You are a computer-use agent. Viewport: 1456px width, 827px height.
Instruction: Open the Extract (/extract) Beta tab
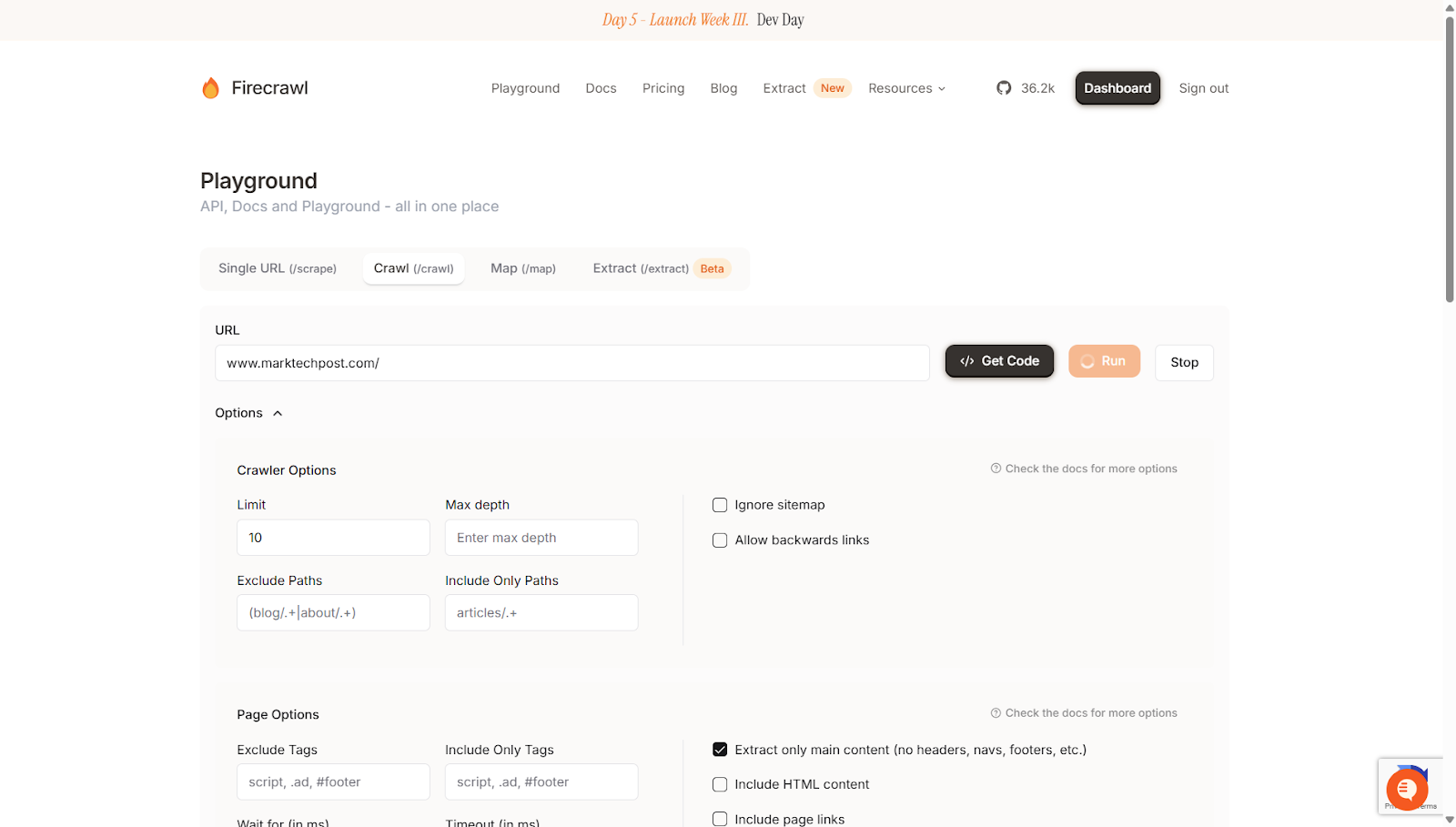pyautogui.click(x=662, y=268)
